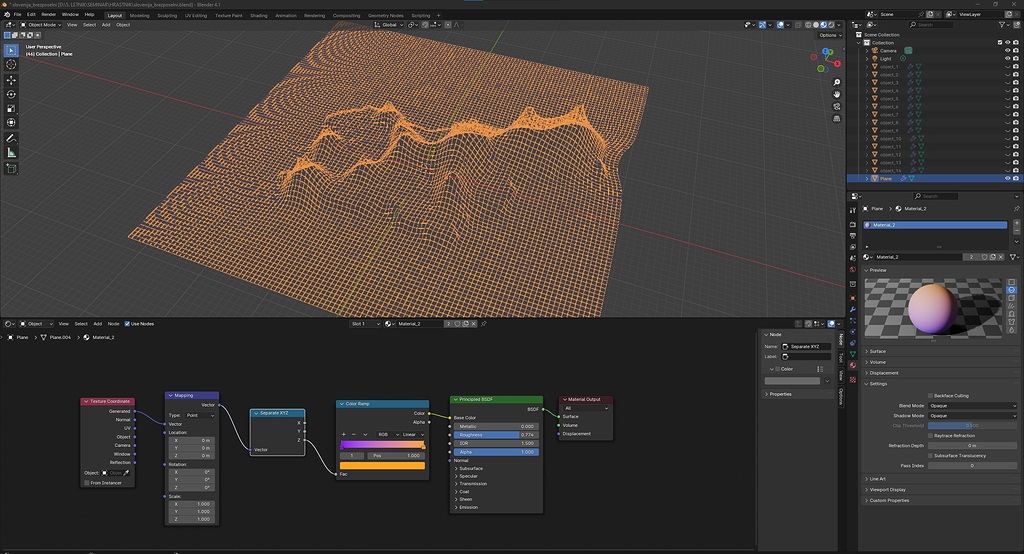Open Color Ramp Linear interpolation dropdown
The image size is (1024, 554).
413,434
